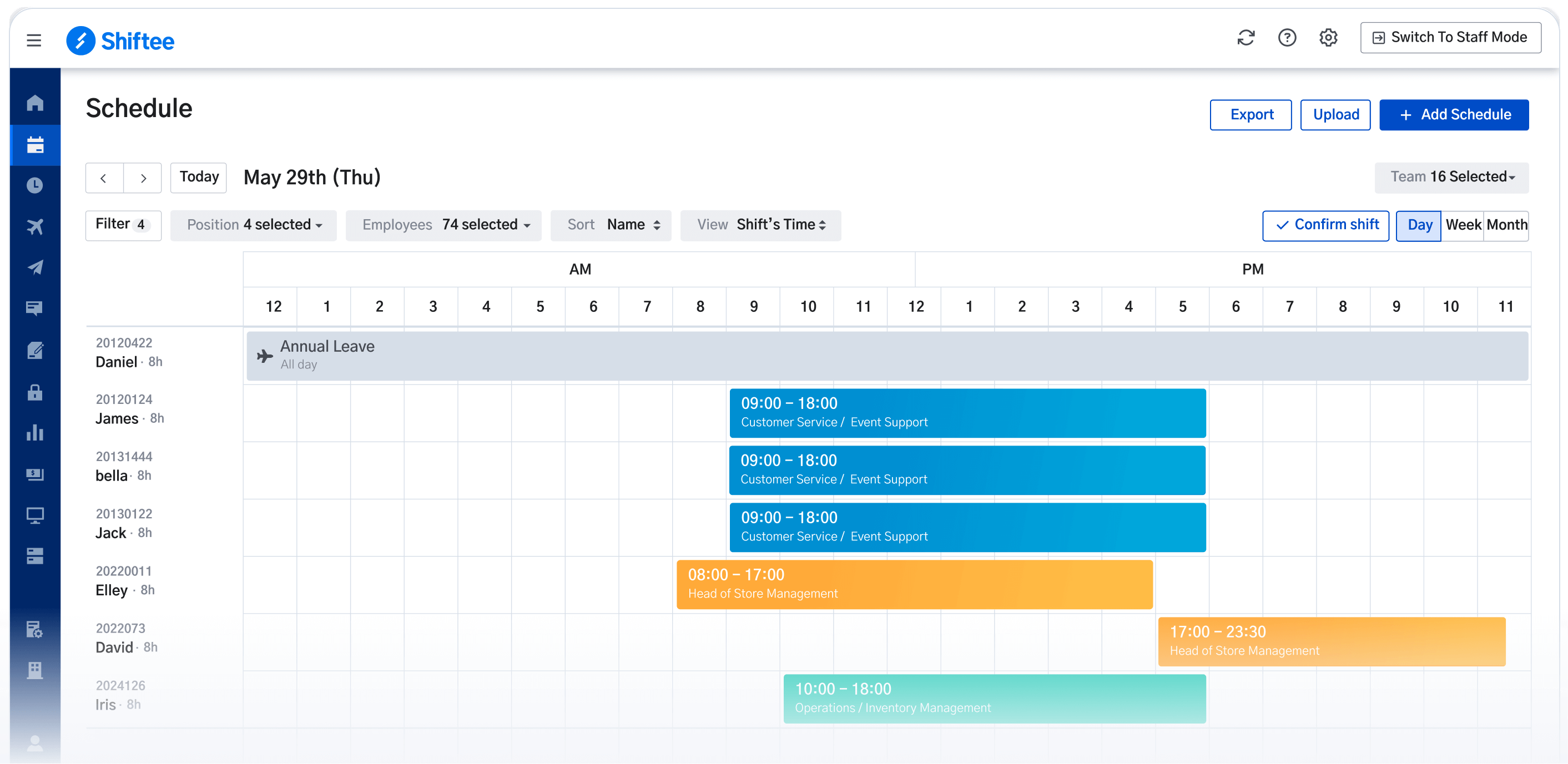Open the Filter 4 button
Image resolution: width=1568 pixels, height=764 pixels.
123,225
